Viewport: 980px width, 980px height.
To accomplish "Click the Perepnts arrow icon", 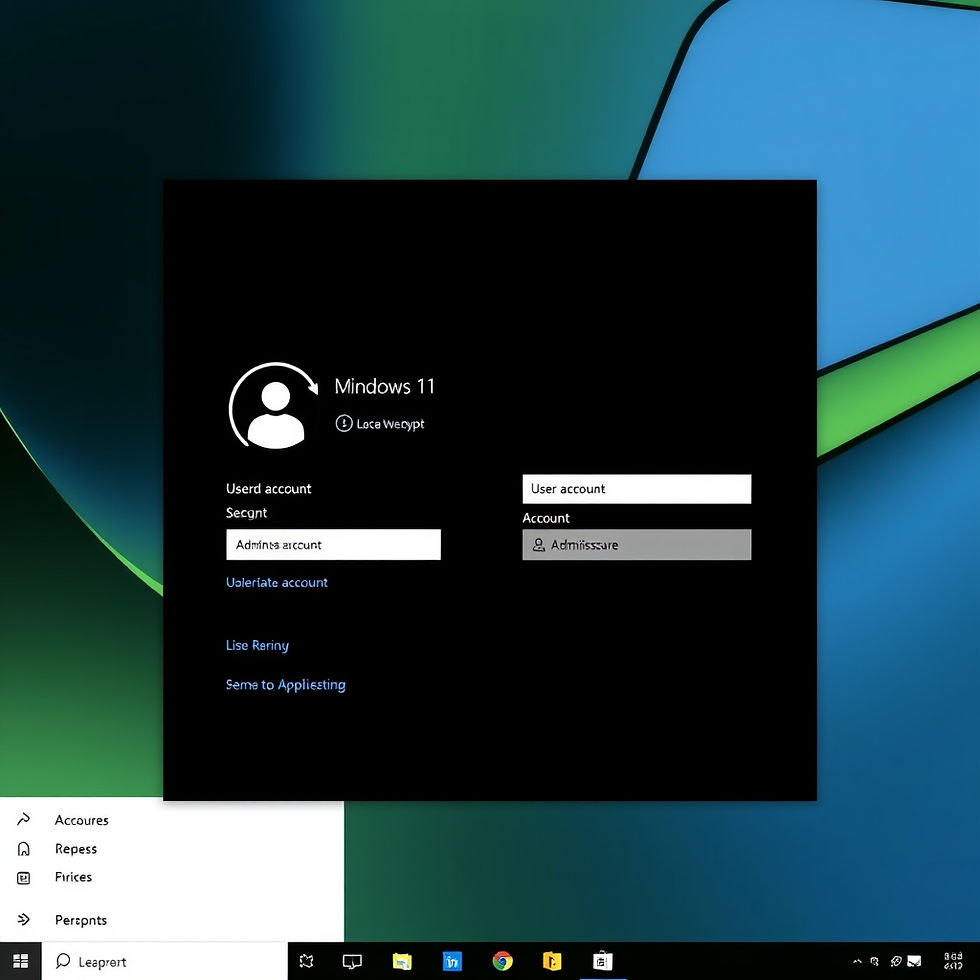I will pos(24,920).
